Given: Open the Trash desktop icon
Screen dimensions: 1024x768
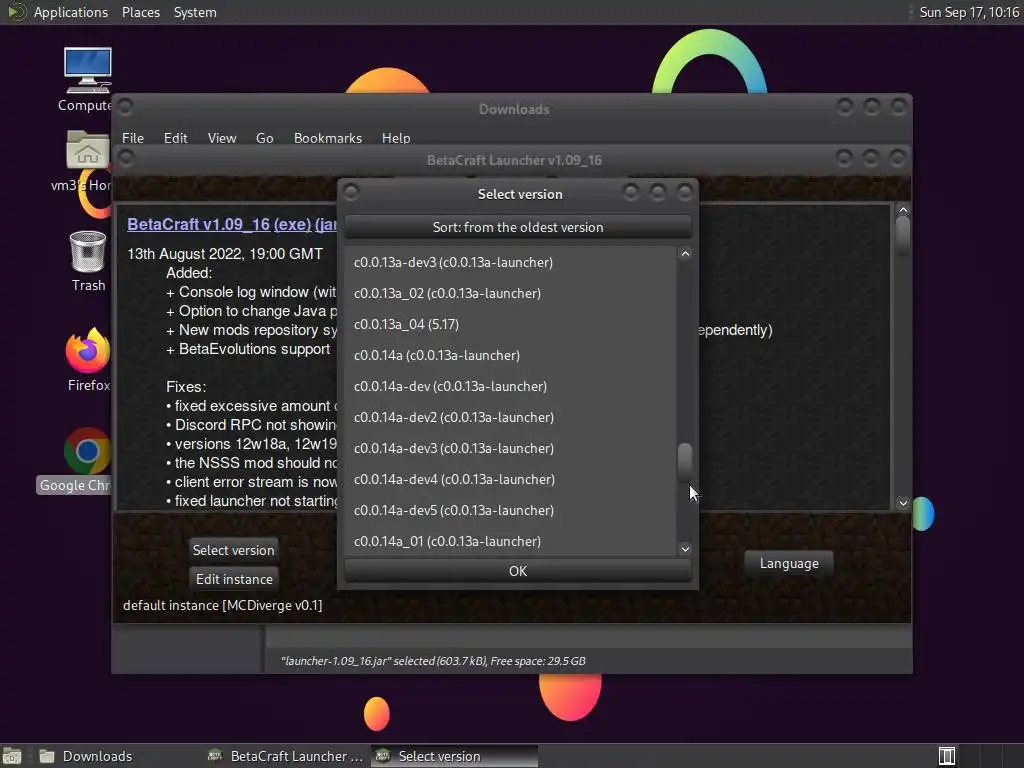Looking at the screenshot, I should [88, 261].
